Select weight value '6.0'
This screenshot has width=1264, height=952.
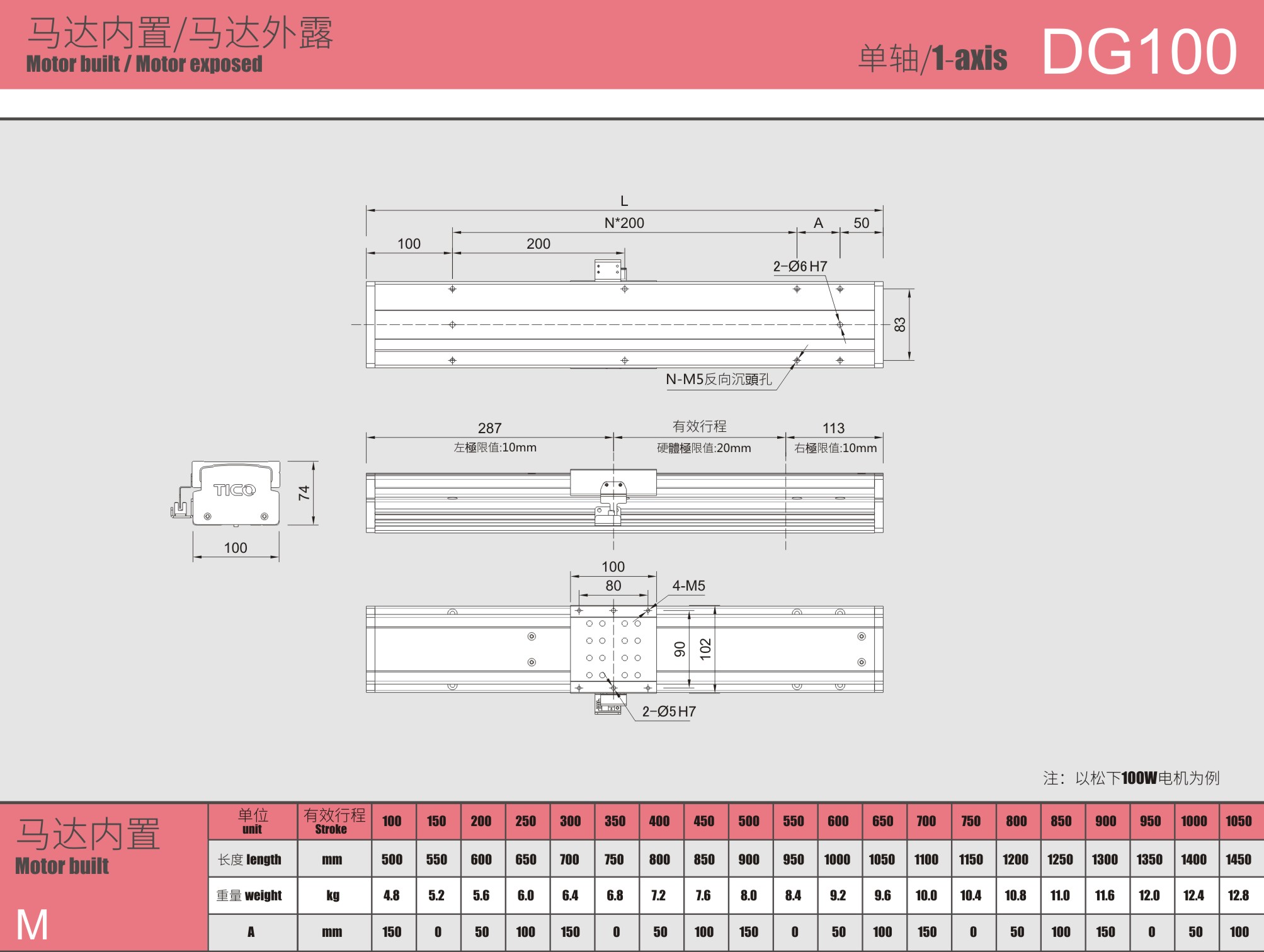pos(525,895)
